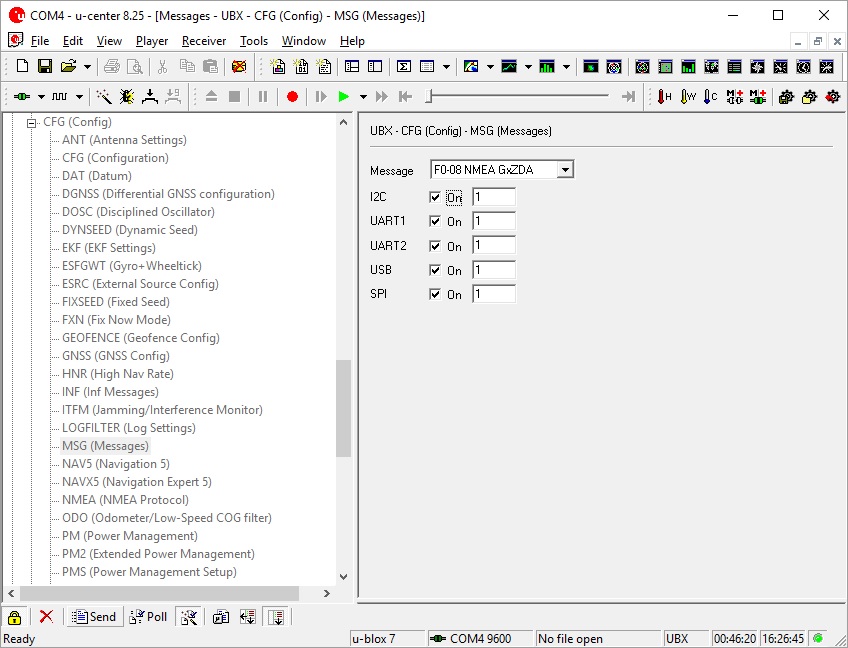Create a new file via toolbar icon
The height and width of the screenshot is (648, 848).
(x=22, y=66)
